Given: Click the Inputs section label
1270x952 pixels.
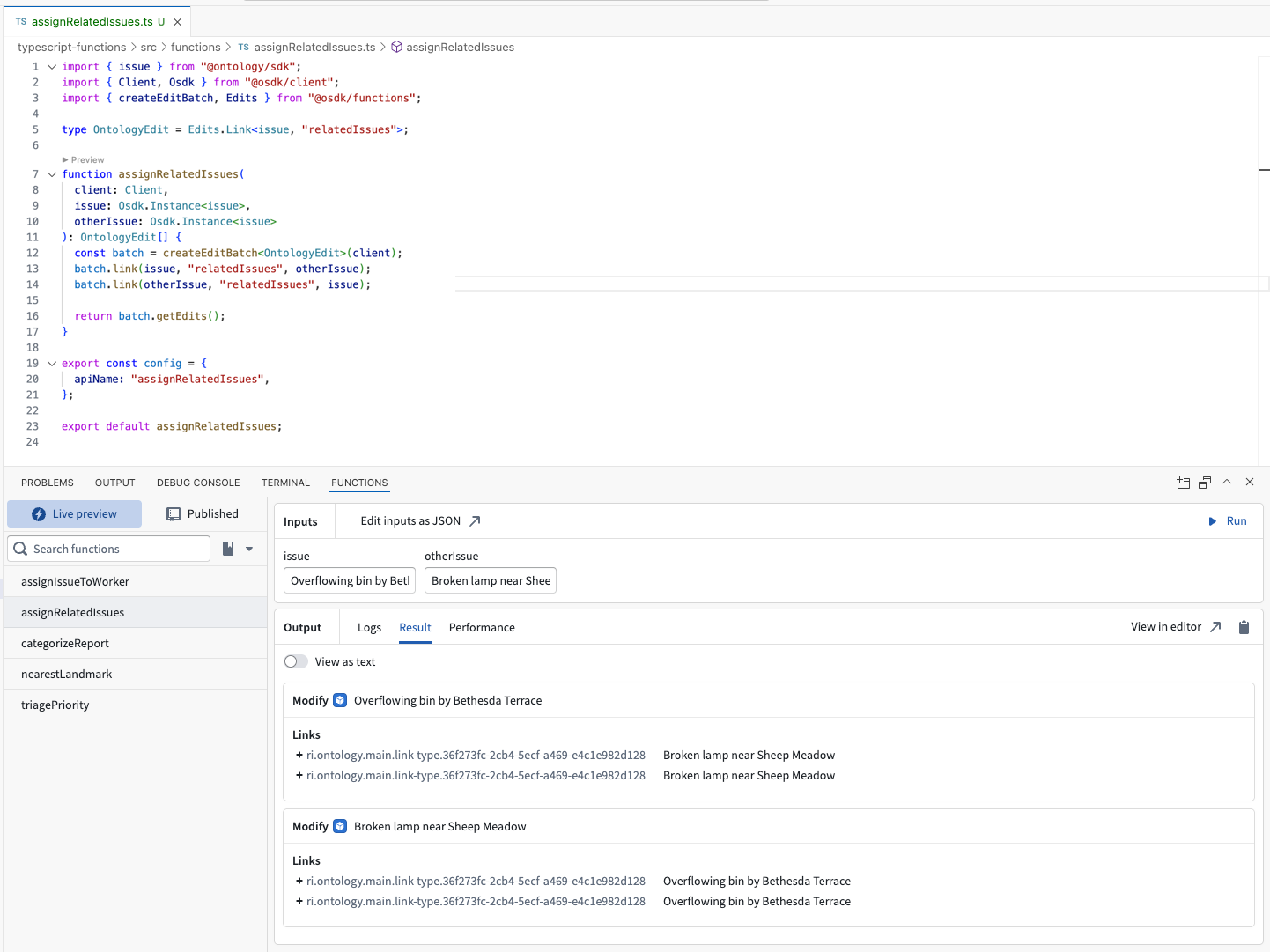Looking at the screenshot, I should tap(300, 522).
